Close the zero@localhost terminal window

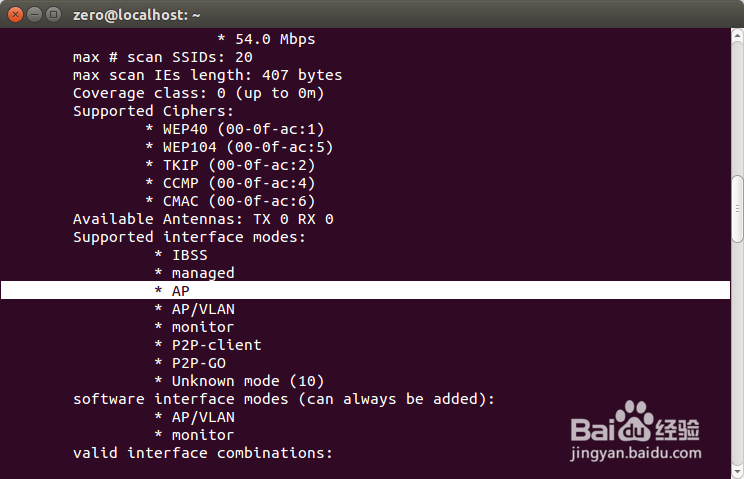point(14,14)
